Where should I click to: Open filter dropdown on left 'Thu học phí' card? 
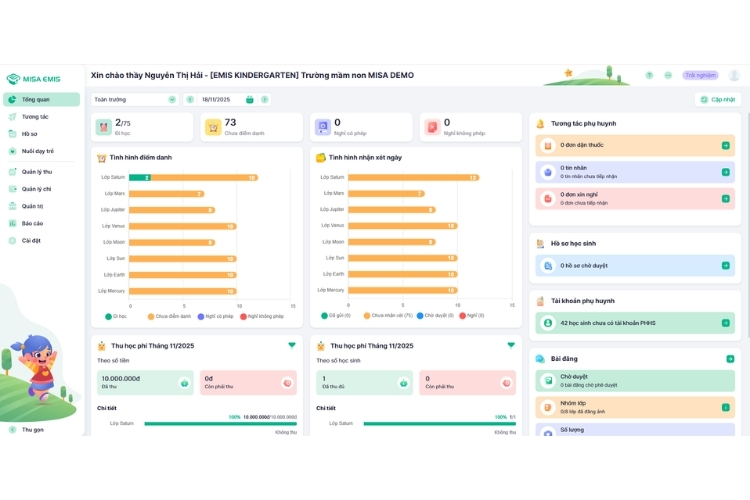292,345
